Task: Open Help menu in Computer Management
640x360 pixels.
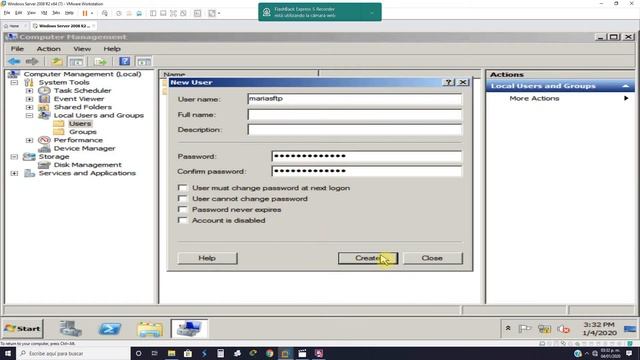Action: [112, 49]
